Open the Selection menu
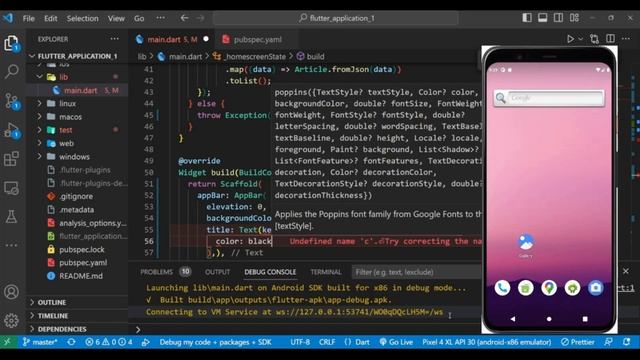The width and height of the screenshot is (640, 360). [x=82, y=18]
